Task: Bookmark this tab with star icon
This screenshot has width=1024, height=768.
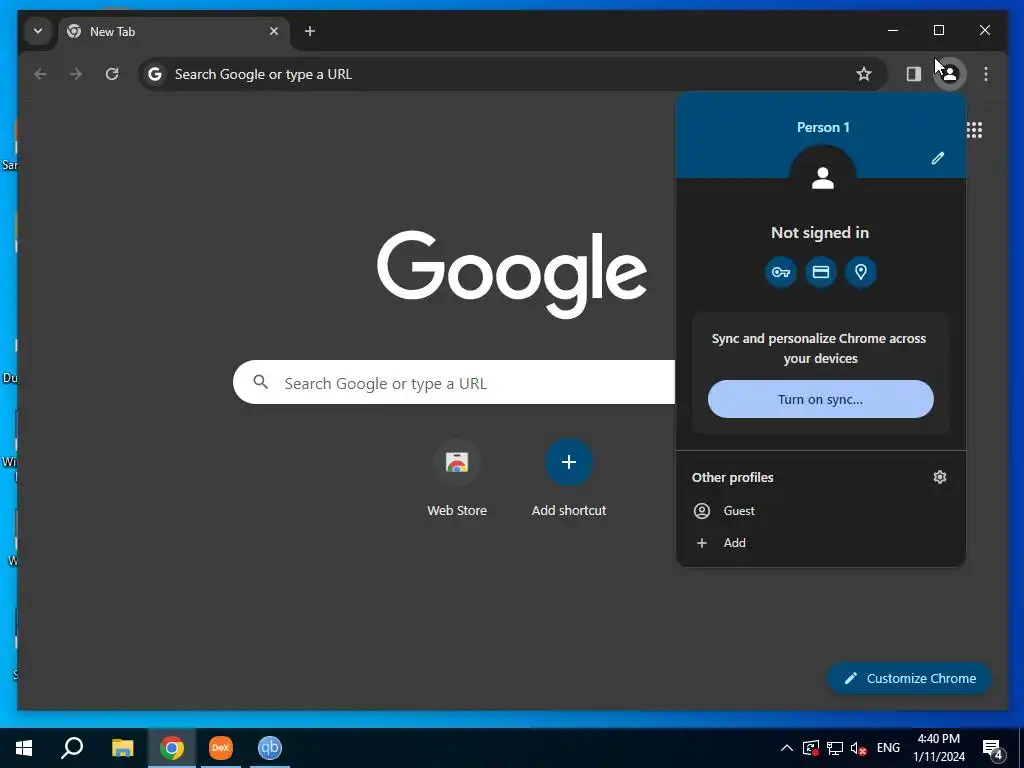Action: (x=864, y=74)
